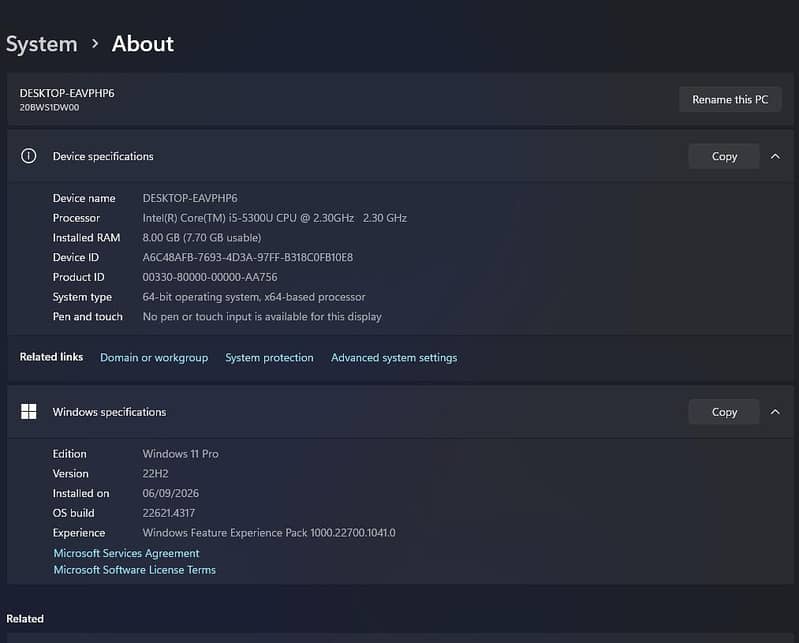Go back to System in the breadcrumb
Image resolution: width=799 pixels, height=643 pixels.
pos(41,44)
